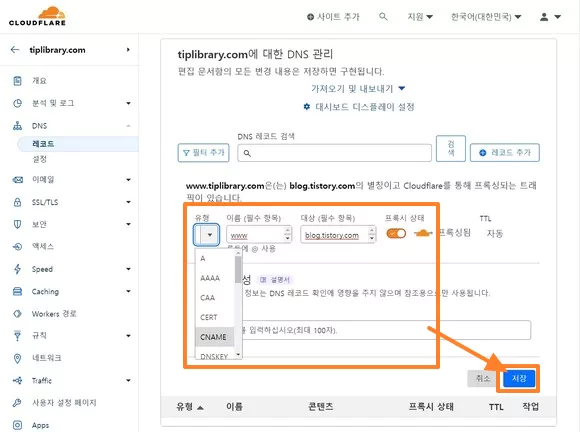Screen dimensions: 580x432
Task: Click the Apps icon in sidebar
Action: click(x=17, y=425)
